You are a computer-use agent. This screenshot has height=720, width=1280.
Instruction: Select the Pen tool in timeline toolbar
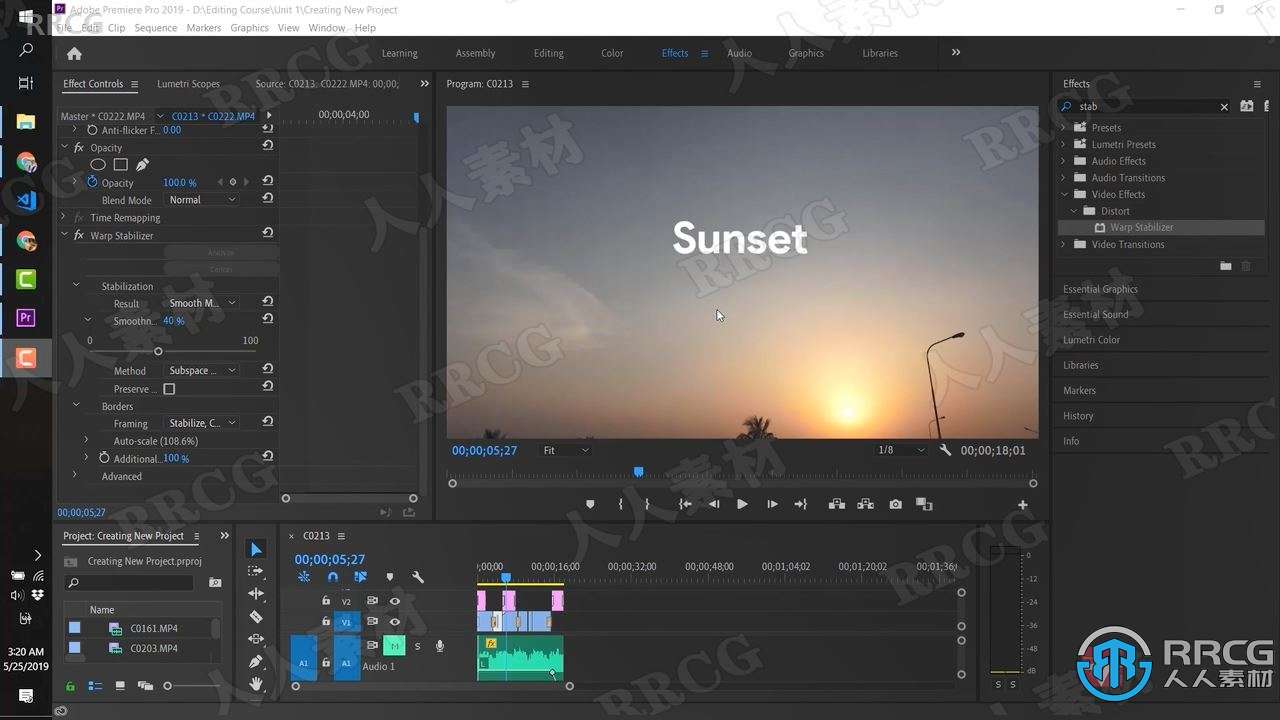(x=256, y=661)
